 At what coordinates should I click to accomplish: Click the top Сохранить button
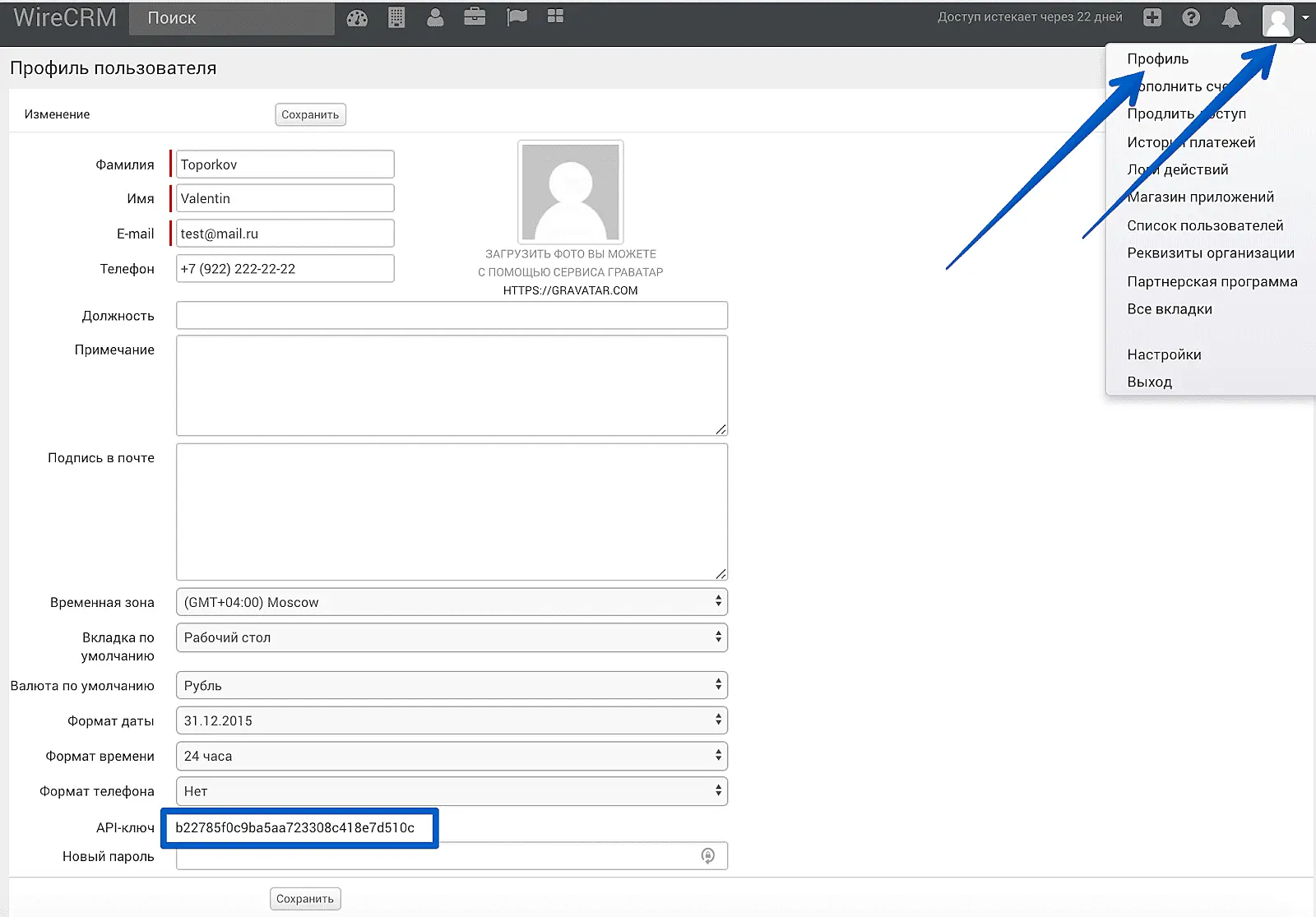pos(310,114)
